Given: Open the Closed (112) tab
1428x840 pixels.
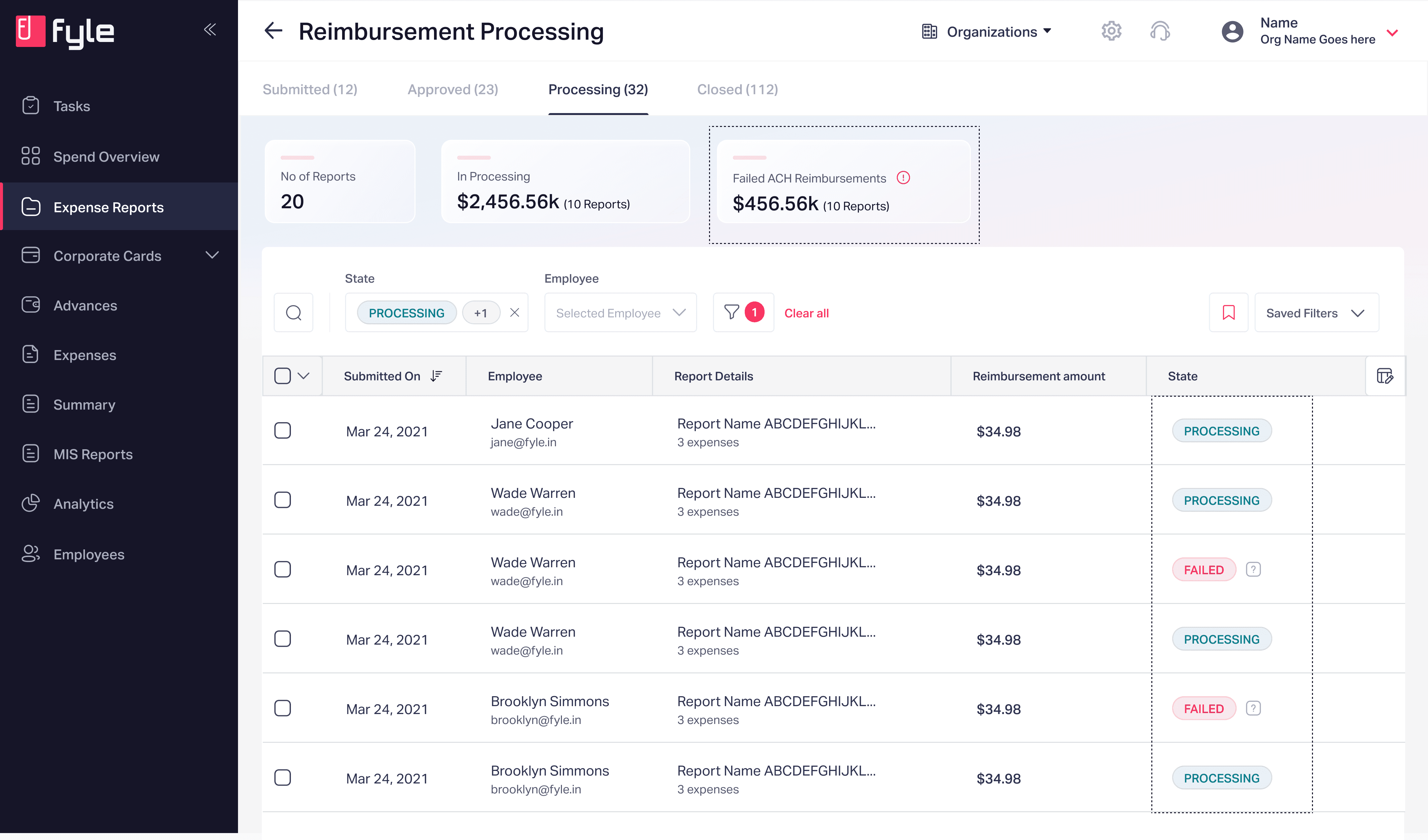Looking at the screenshot, I should (737, 90).
